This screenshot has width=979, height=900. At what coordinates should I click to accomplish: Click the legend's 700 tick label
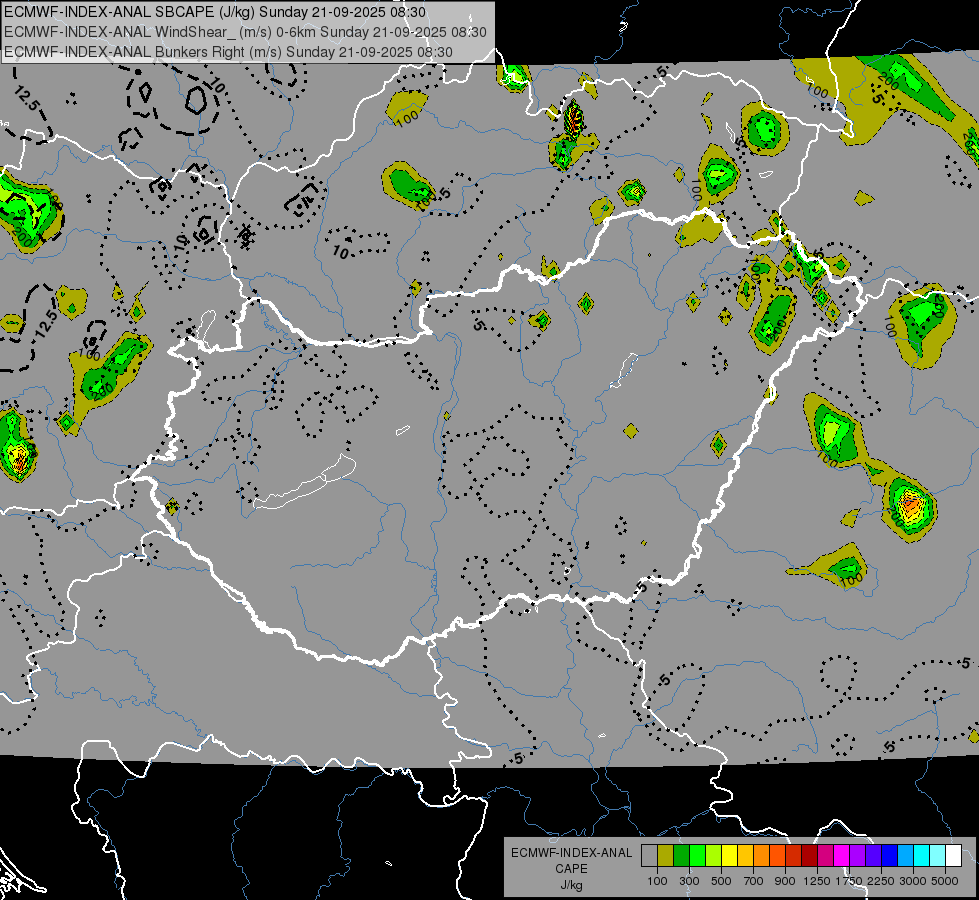[x=754, y=881]
